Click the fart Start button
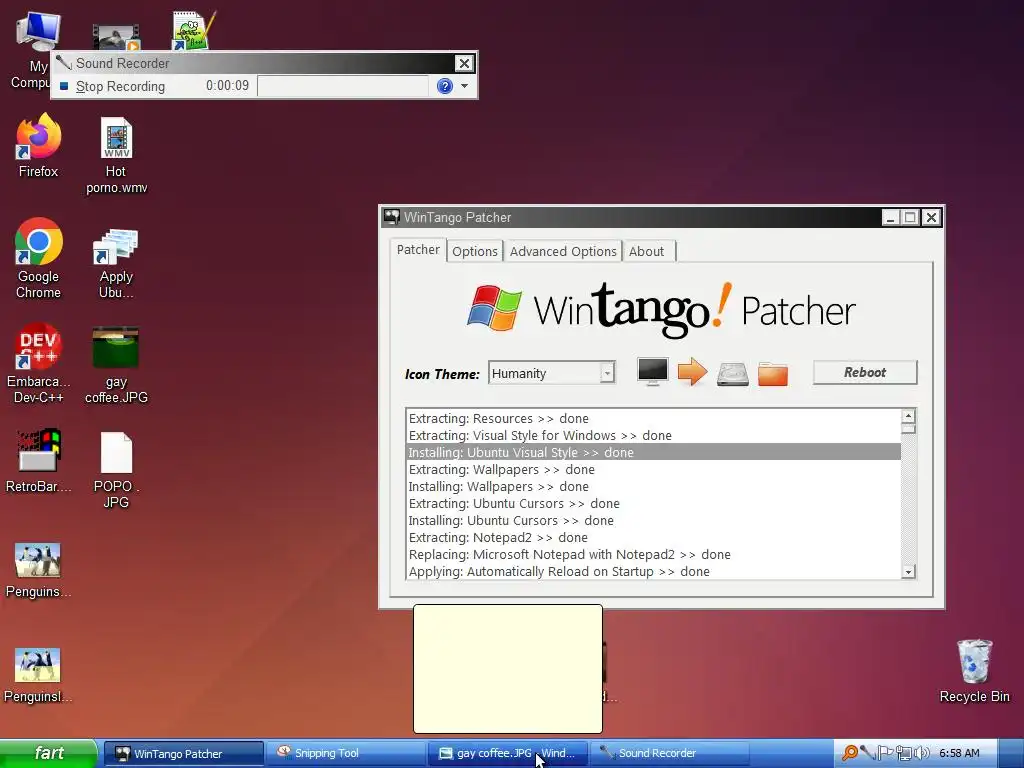The image size is (1024, 768). [x=48, y=753]
